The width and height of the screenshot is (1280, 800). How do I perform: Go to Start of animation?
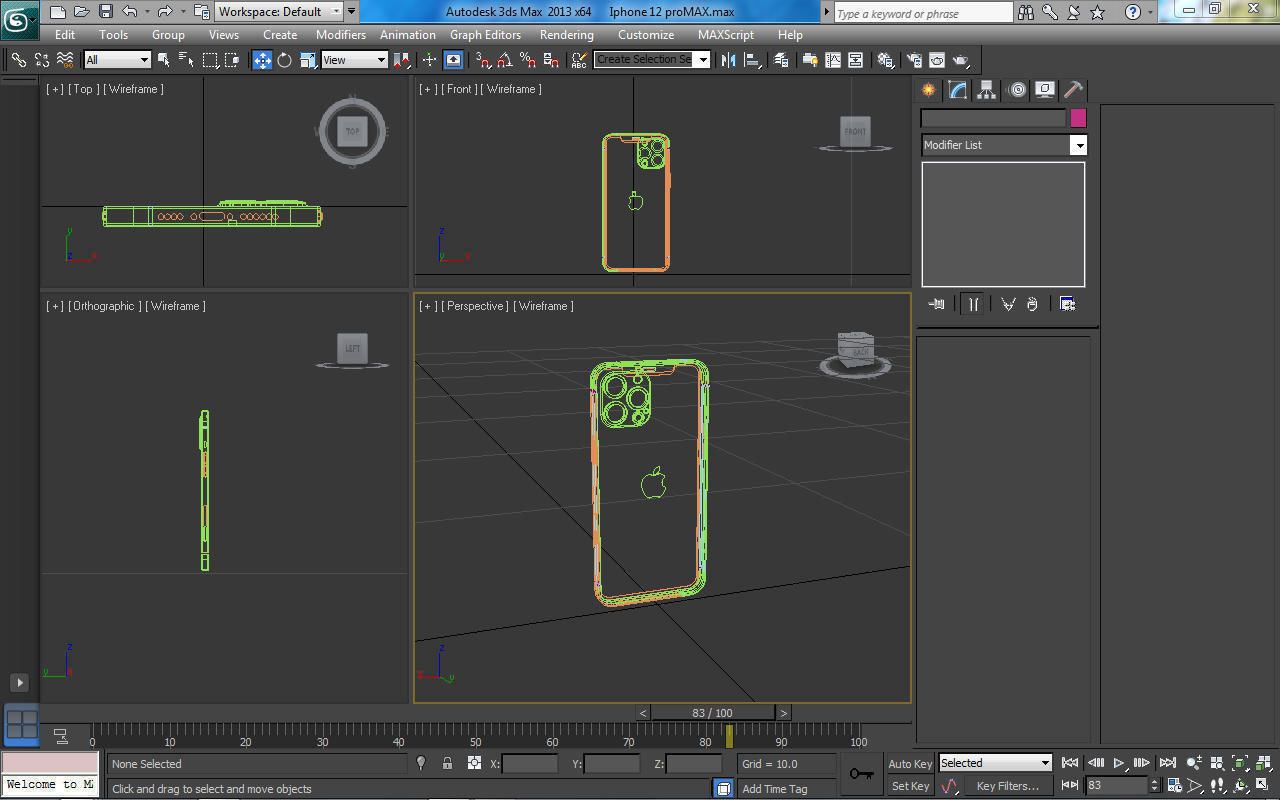1070,763
